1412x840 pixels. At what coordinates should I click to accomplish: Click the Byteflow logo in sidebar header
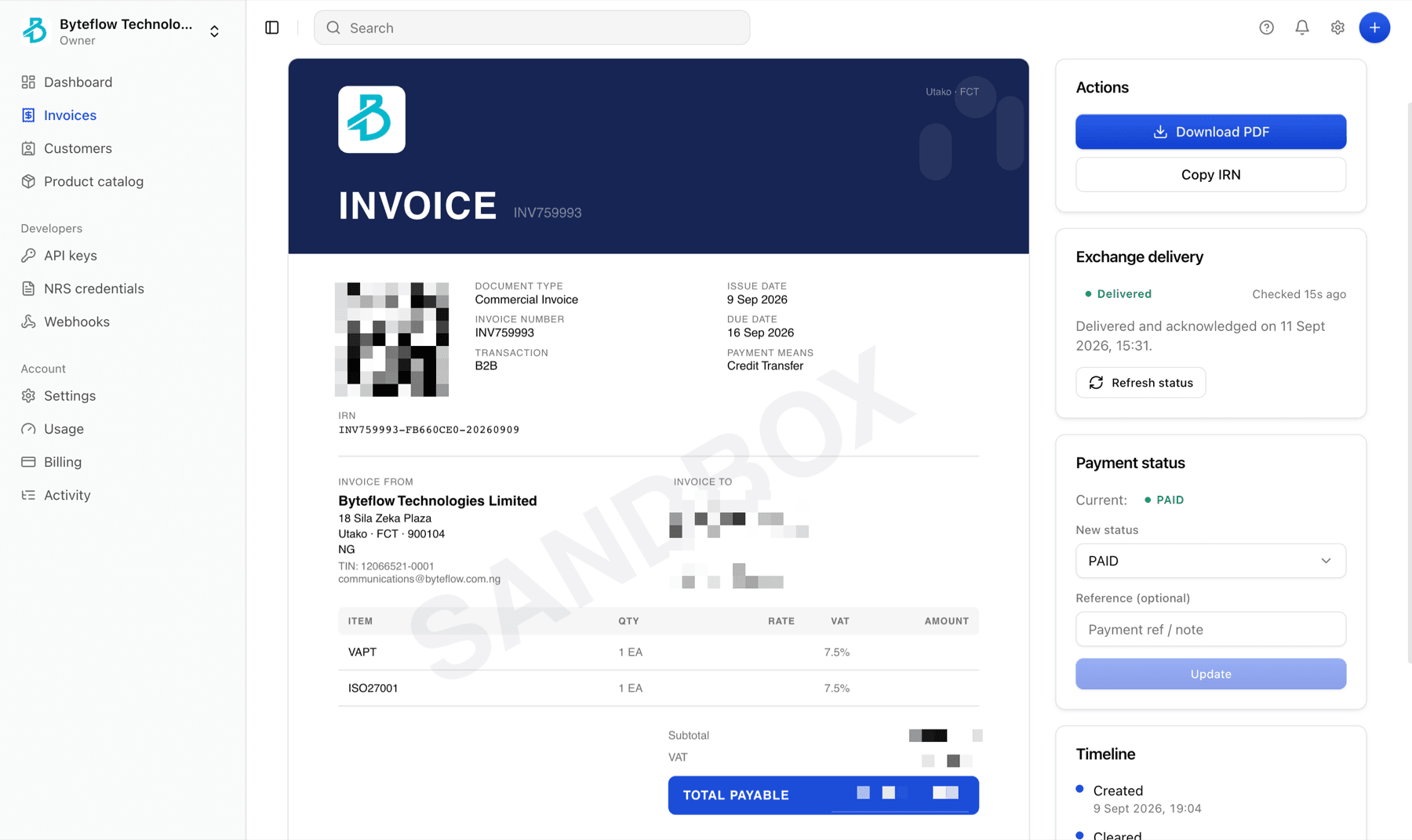coord(35,31)
